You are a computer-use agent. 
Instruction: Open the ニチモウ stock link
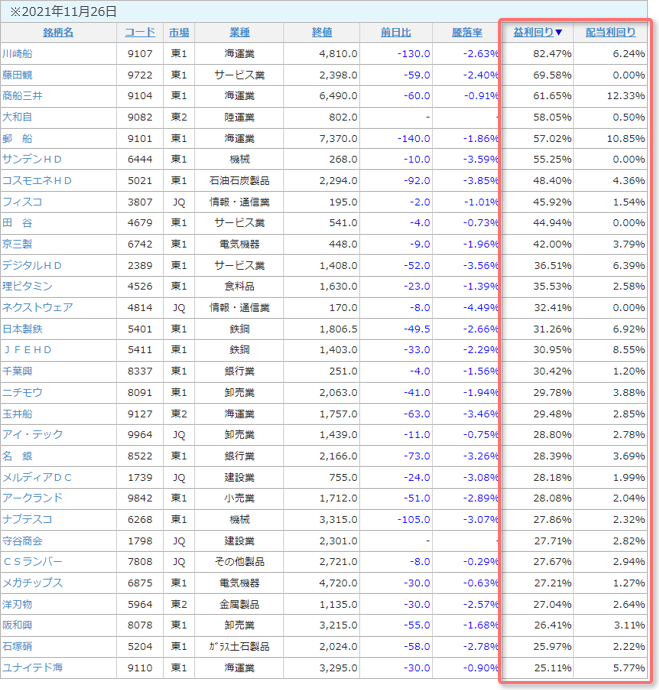pyautogui.click(x=22, y=393)
